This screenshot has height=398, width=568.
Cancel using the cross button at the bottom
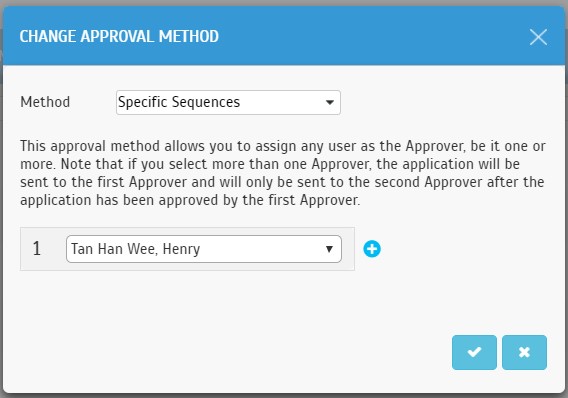pos(524,352)
